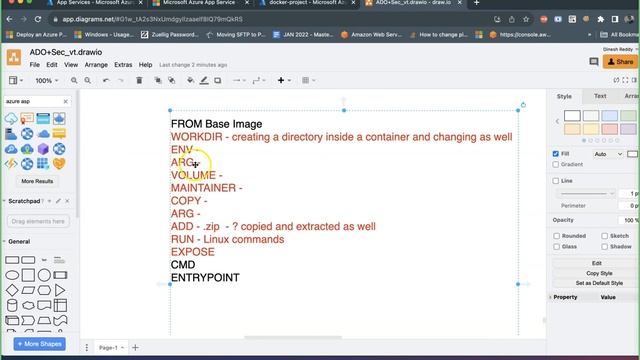Clear the azure asp search text
This screenshot has width=640, height=360.
click(x=66, y=101)
